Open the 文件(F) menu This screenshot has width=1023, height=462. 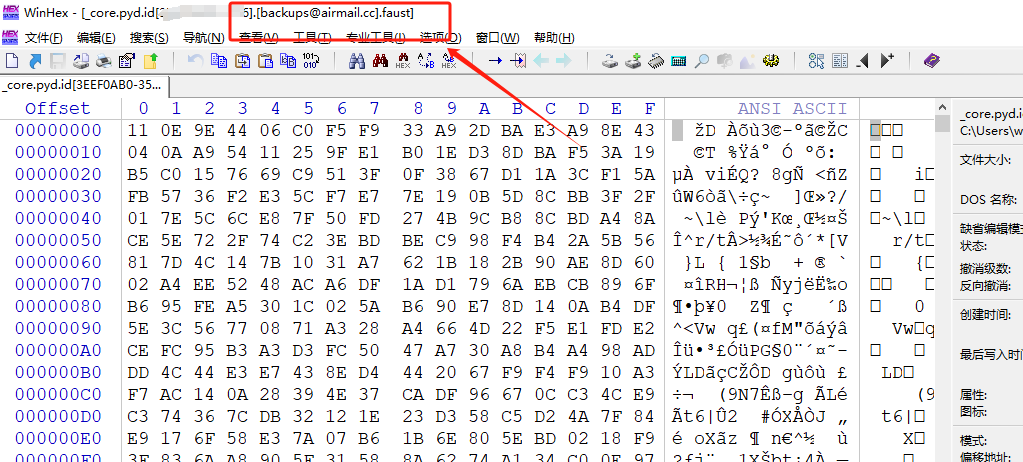tap(43, 38)
